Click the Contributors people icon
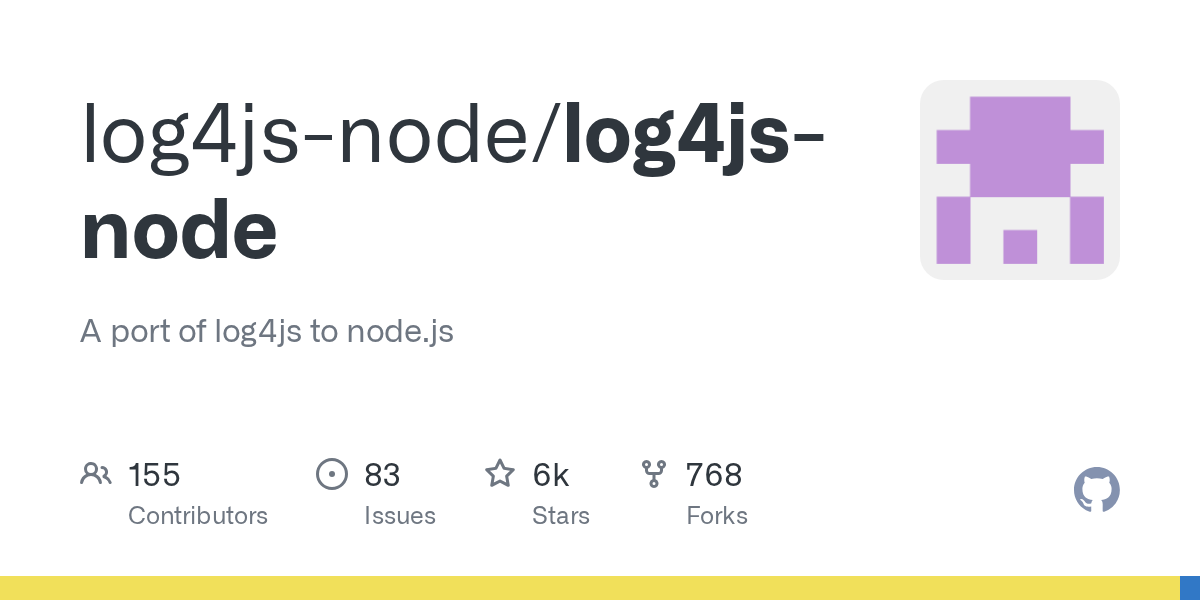 96,474
